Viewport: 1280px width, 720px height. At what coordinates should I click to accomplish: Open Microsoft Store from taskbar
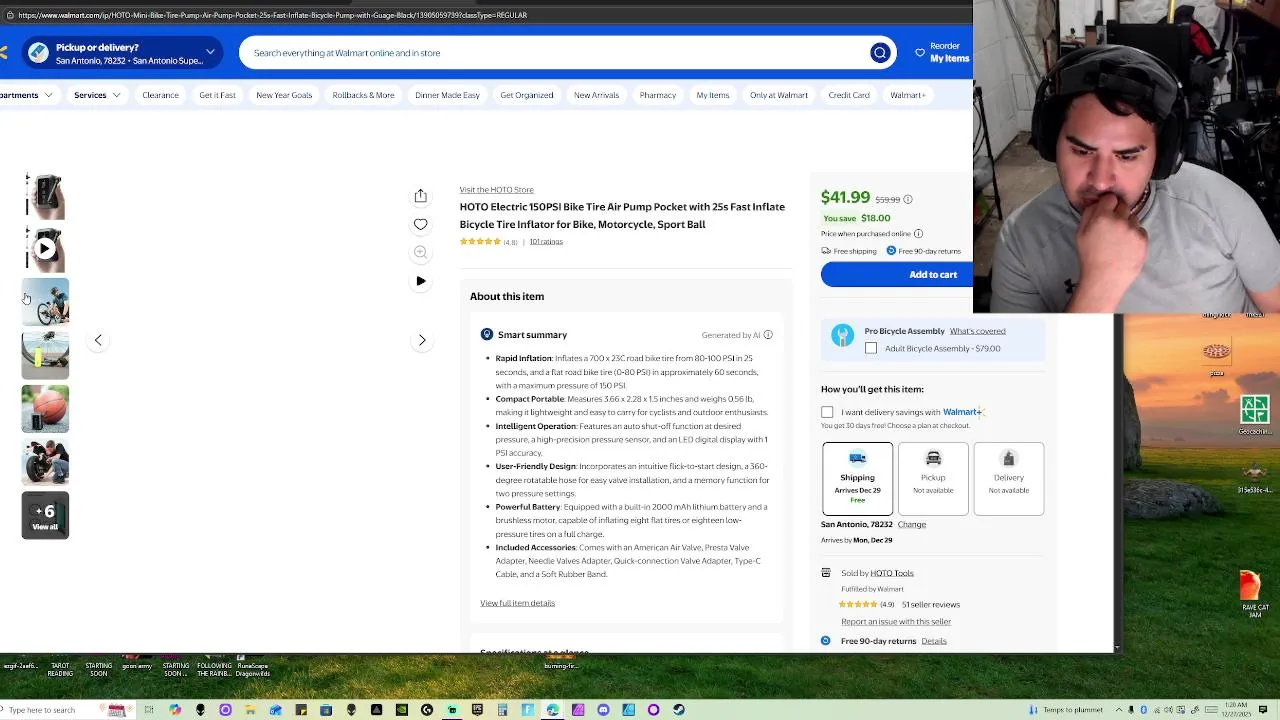326,710
